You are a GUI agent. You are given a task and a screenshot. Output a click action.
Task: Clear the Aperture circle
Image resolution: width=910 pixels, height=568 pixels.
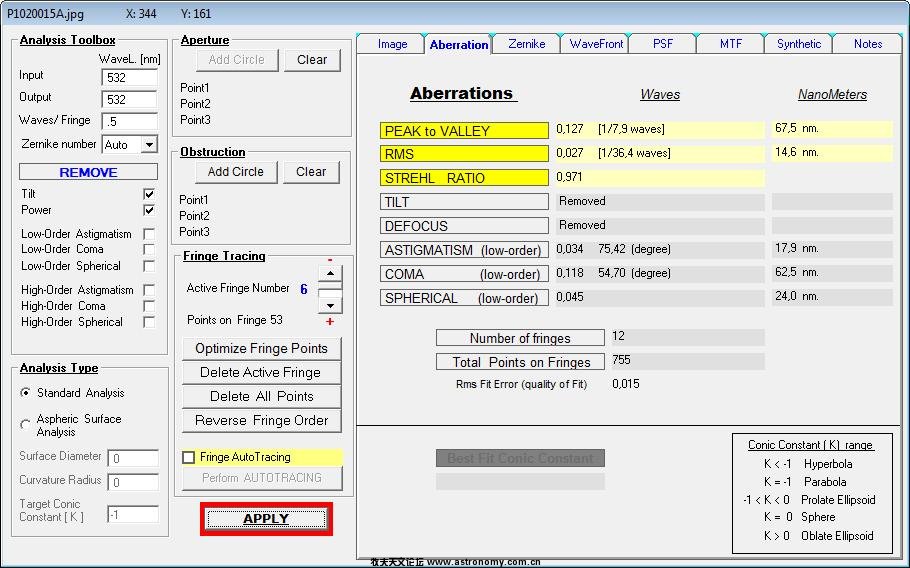pyautogui.click(x=312, y=60)
